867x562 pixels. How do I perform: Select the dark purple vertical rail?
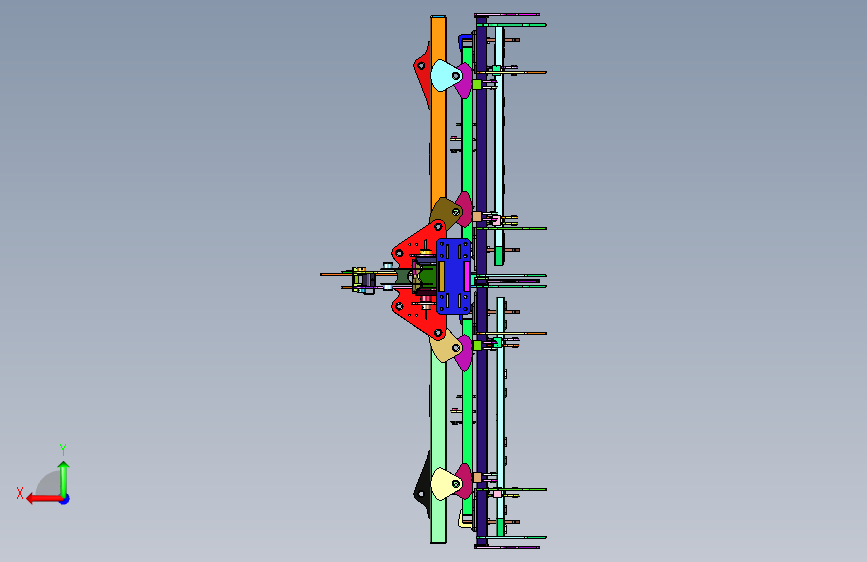[482, 281]
